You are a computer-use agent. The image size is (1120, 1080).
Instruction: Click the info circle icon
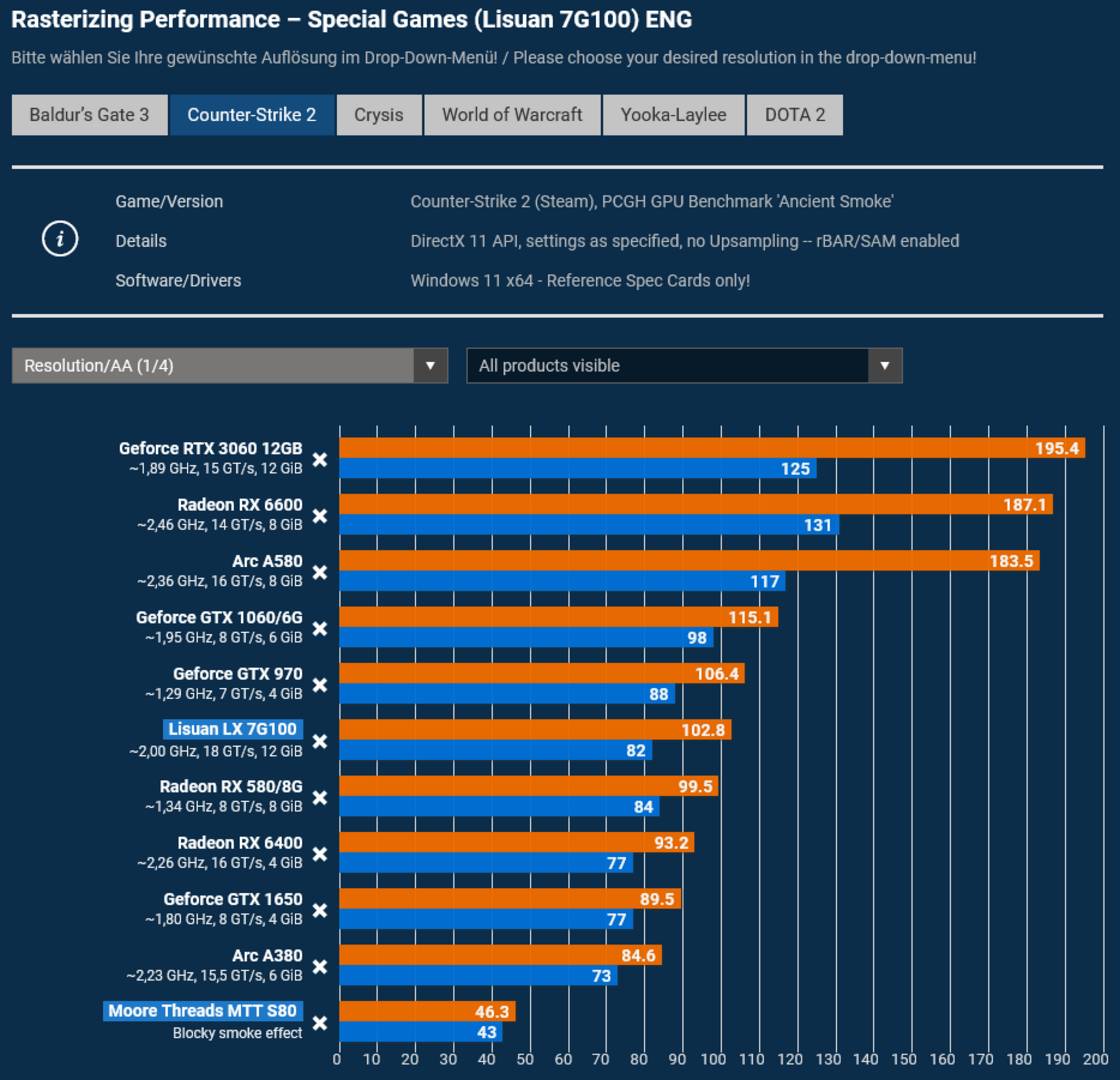click(x=60, y=239)
